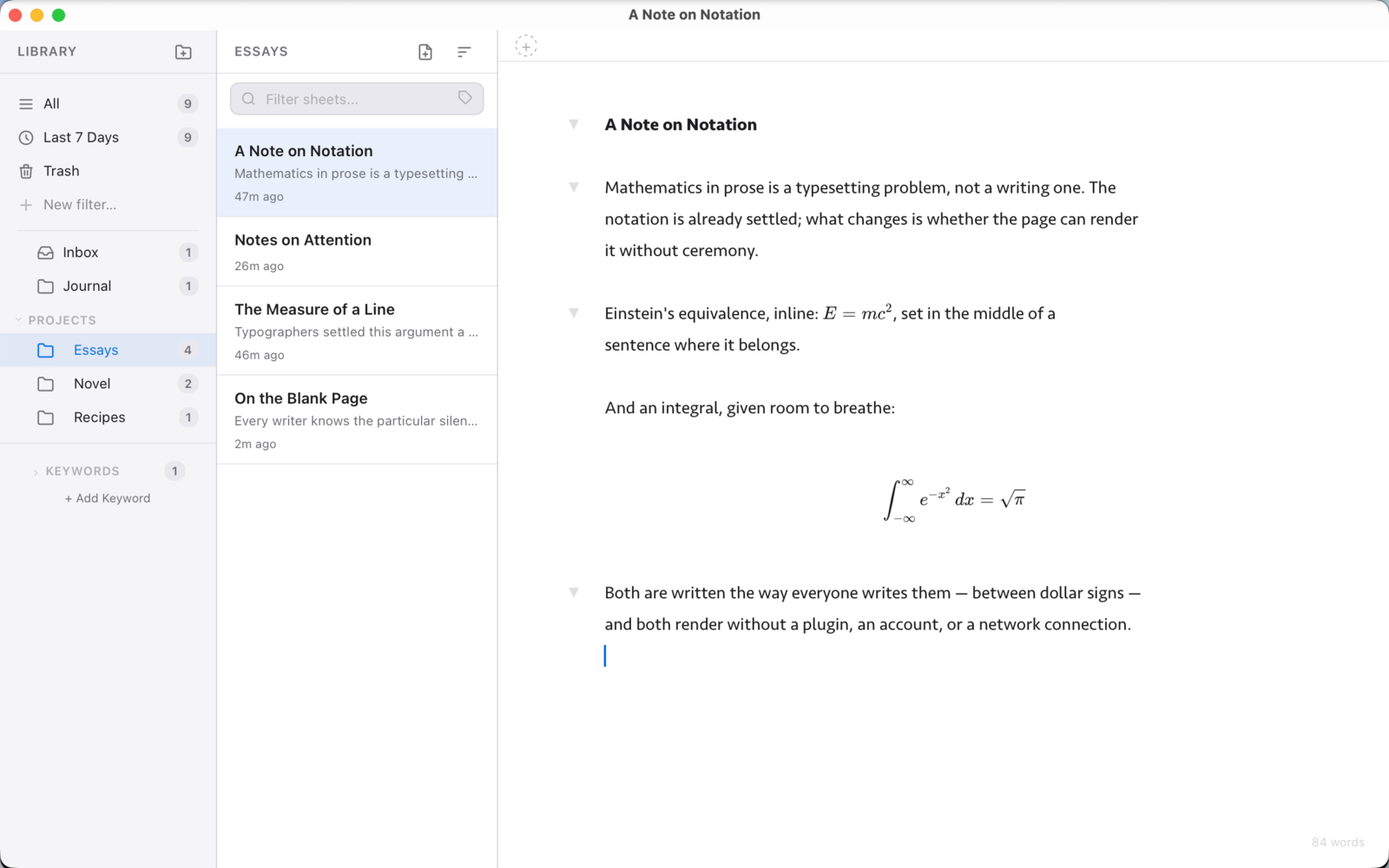Click the Trash bin icon
The height and width of the screenshot is (868, 1389).
pos(26,171)
